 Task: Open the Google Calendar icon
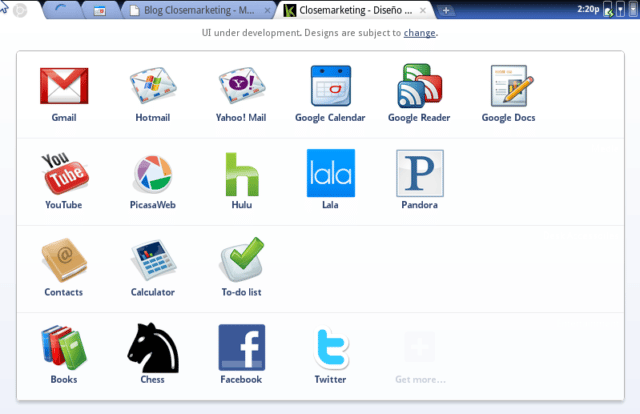click(x=331, y=86)
